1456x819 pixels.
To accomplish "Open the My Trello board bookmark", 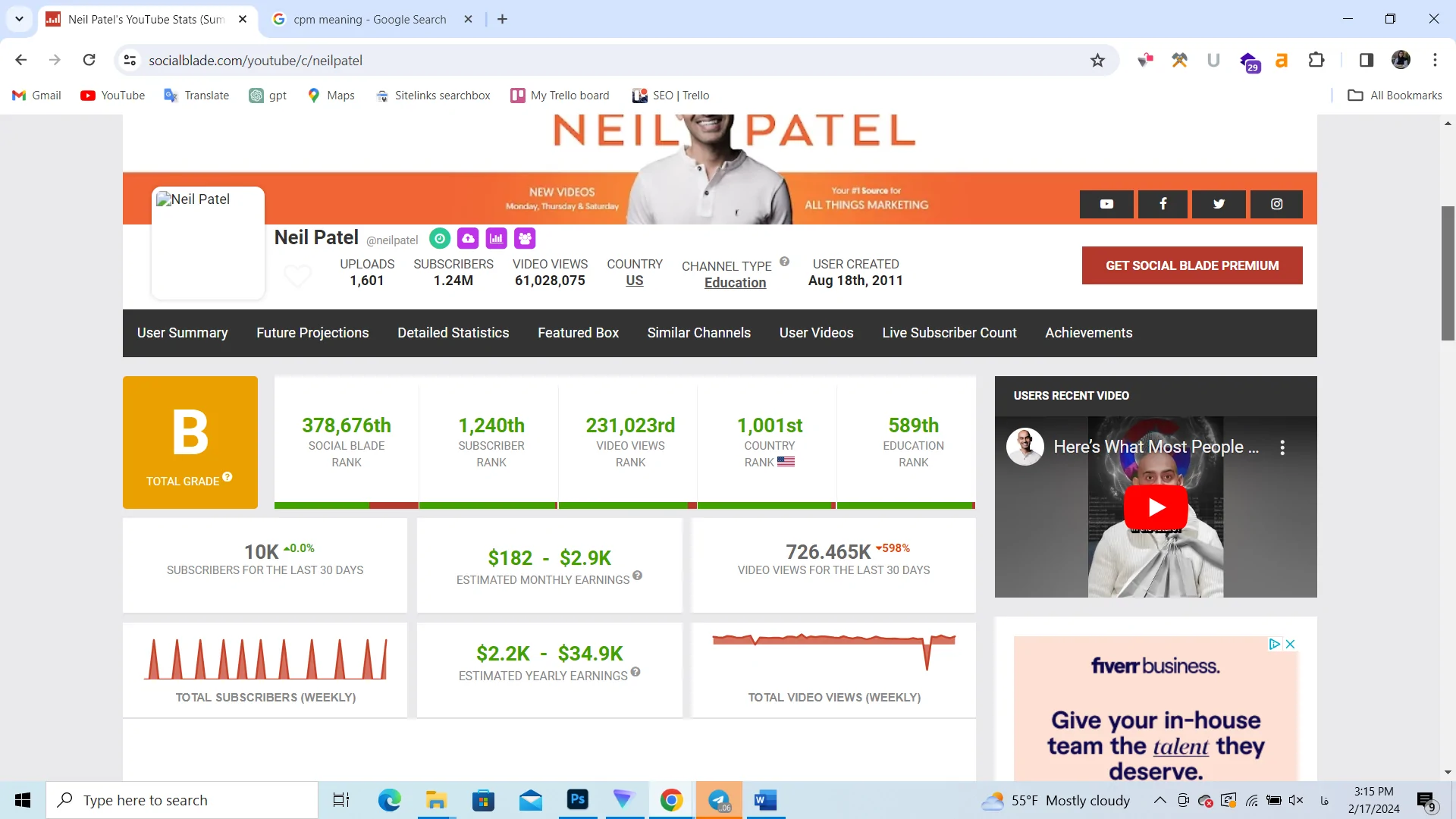I will [560, 96].
